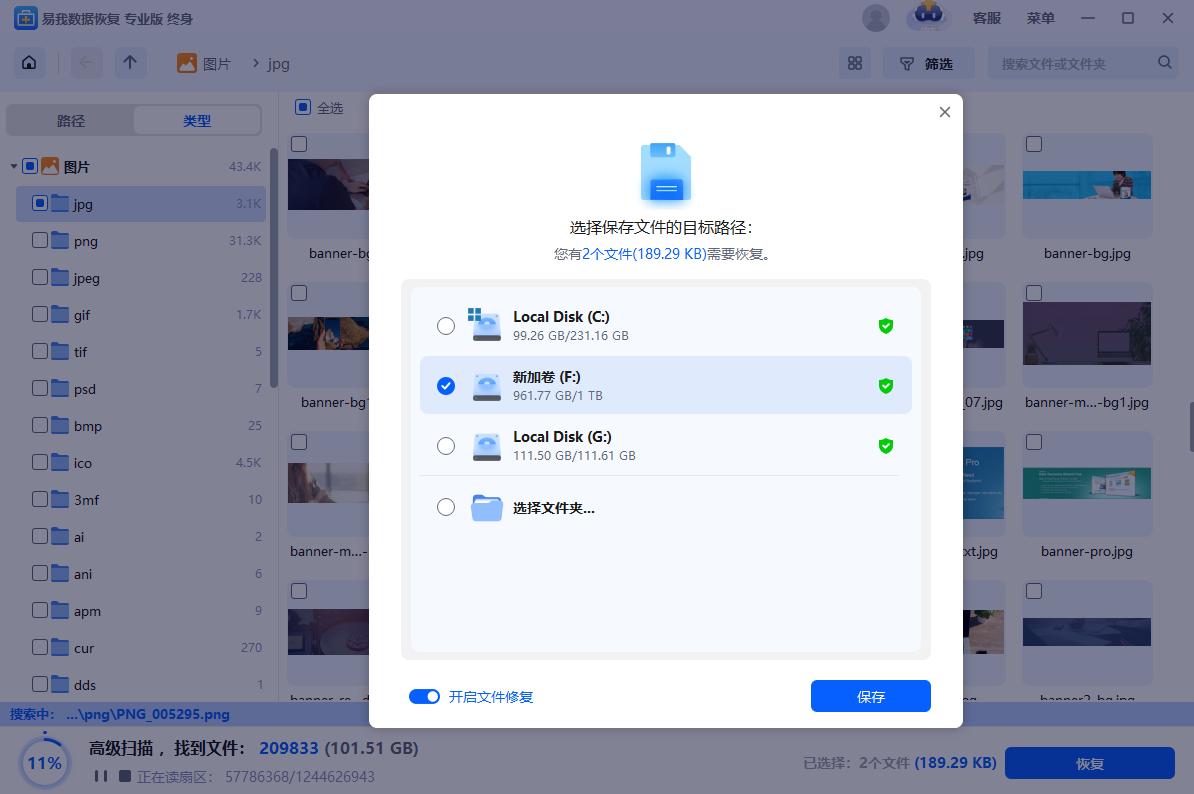Open the 菜单 menu
This screenshot has height=794, width=1194.
(1040, 18)
